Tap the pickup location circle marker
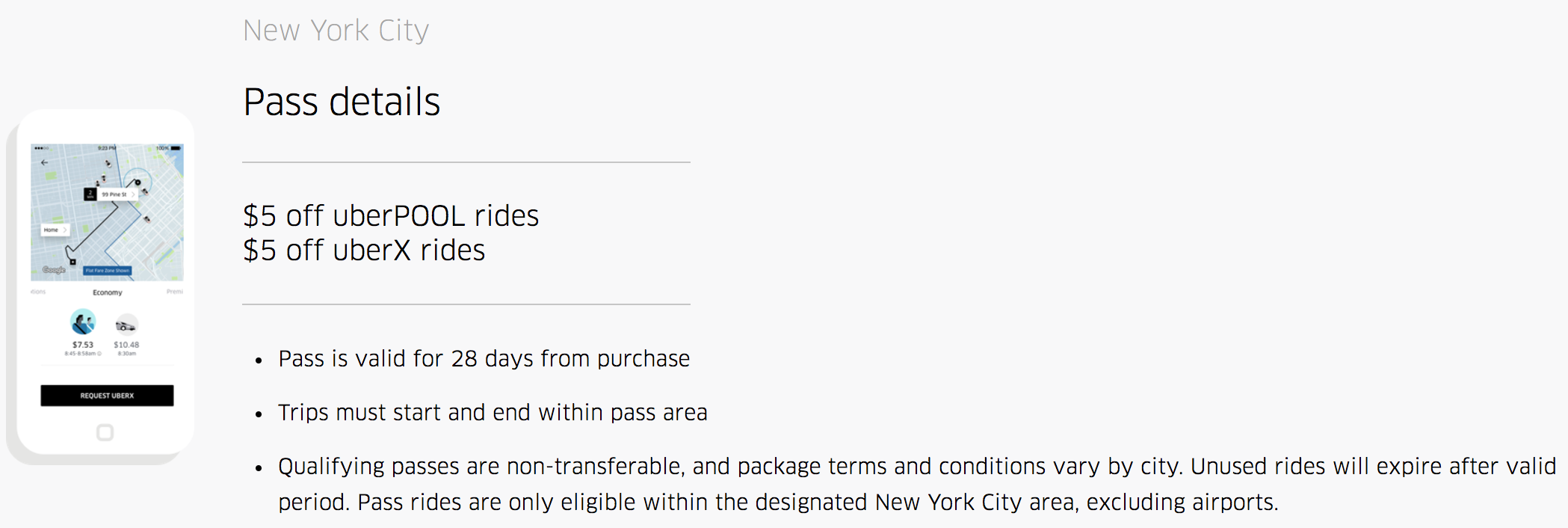 coord(138,182)
